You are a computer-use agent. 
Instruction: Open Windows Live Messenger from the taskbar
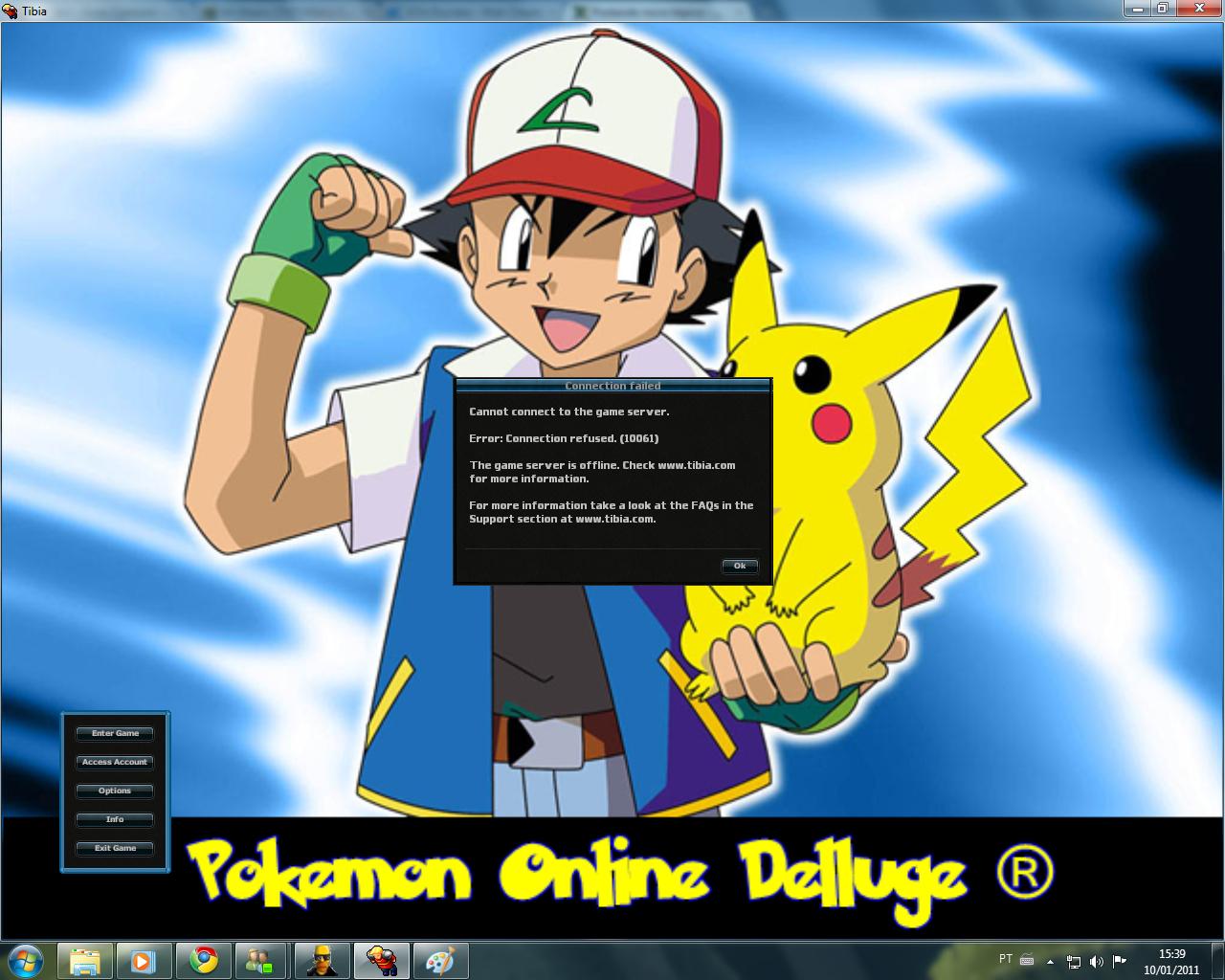(259, 961)
